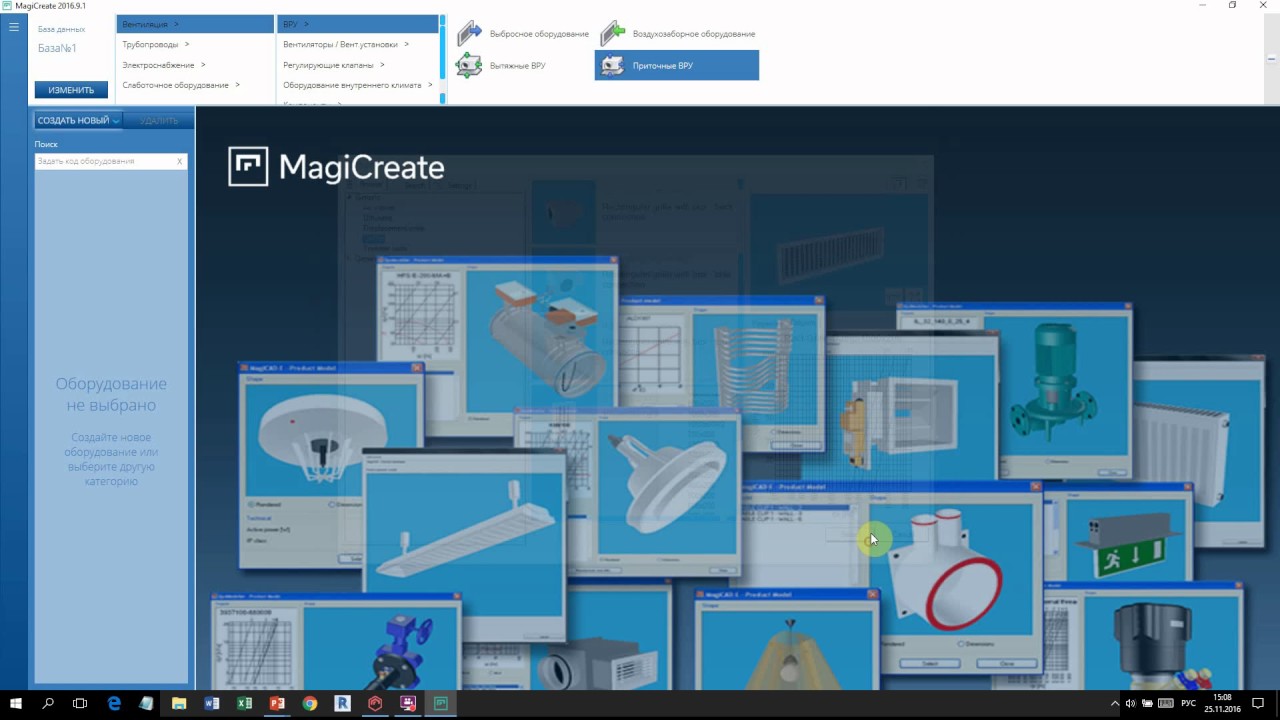Click the УДАЛИТЬ button
This screenshot has height=720, width=1280.
159,120
